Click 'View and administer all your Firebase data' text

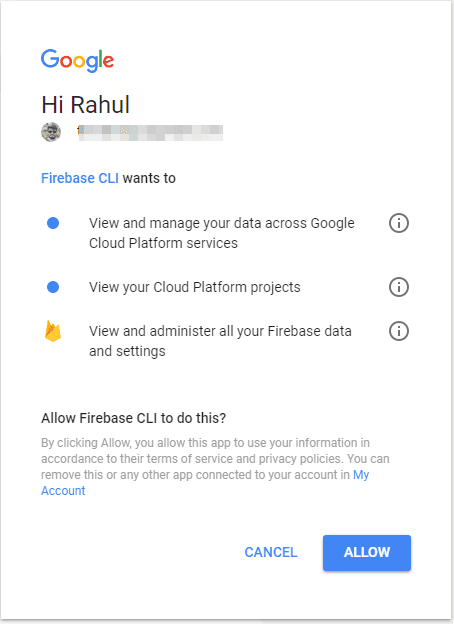tap(220, 341)
